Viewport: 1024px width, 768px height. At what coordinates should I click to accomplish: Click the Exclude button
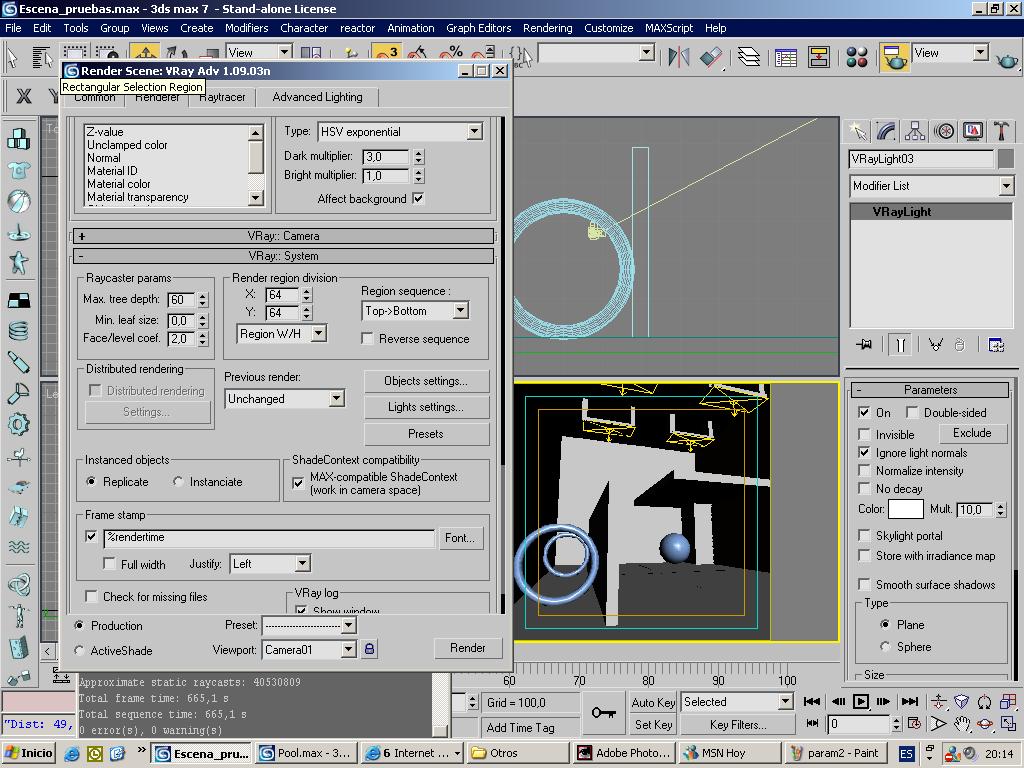(972, 433)
